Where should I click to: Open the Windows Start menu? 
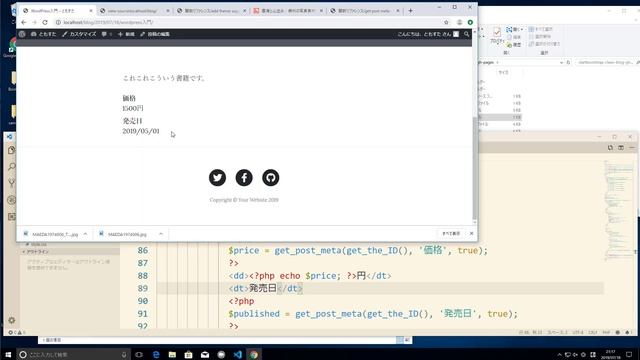8,354
